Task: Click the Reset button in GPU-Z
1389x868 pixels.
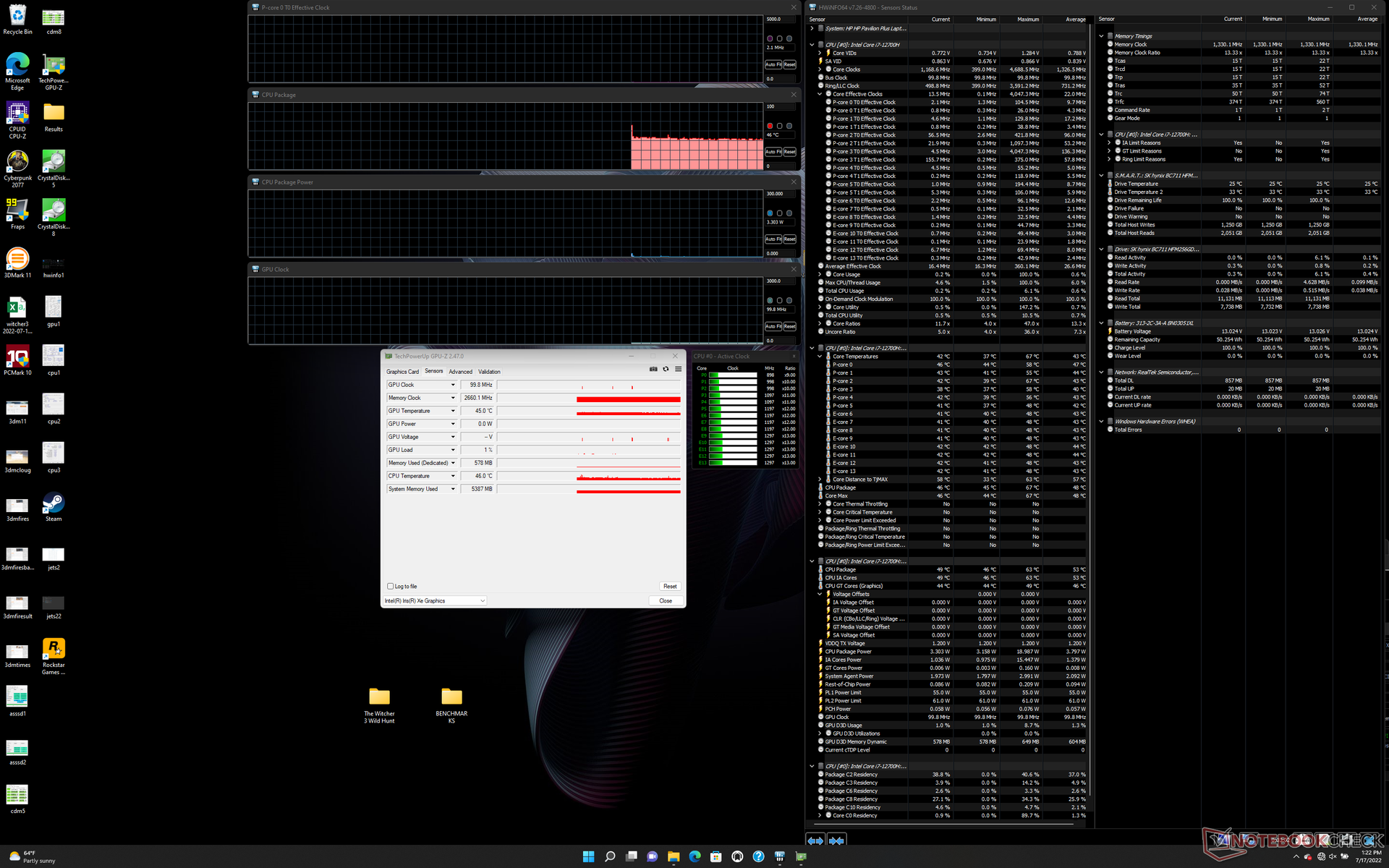Action: [669, 587]
